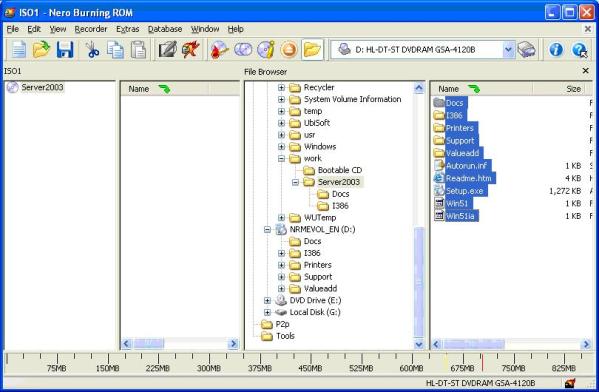
Task: Click the context Help question icon
Action: pos(579,50)
